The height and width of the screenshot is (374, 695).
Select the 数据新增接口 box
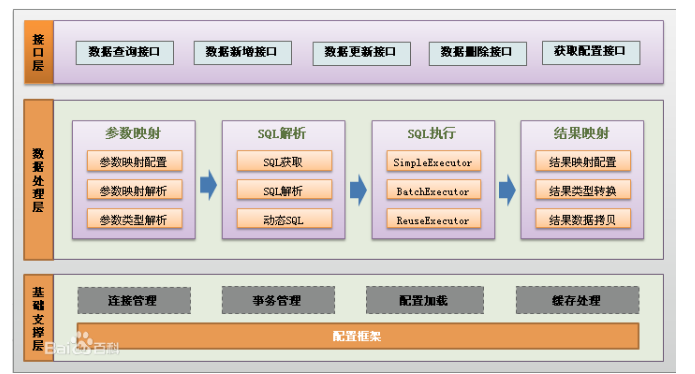click(x=242, y=53)
